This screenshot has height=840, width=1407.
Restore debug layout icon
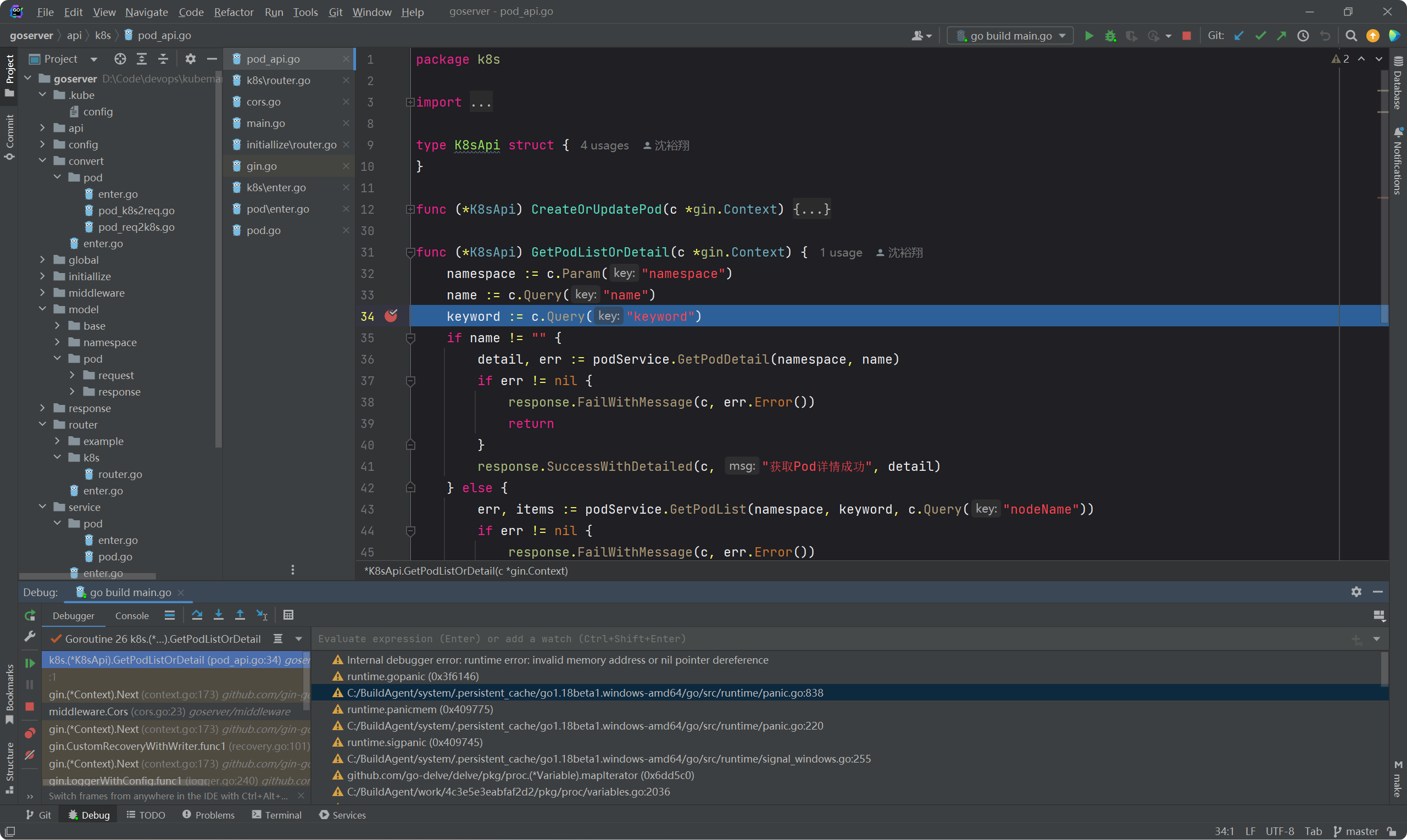[x=1378, y=615]
